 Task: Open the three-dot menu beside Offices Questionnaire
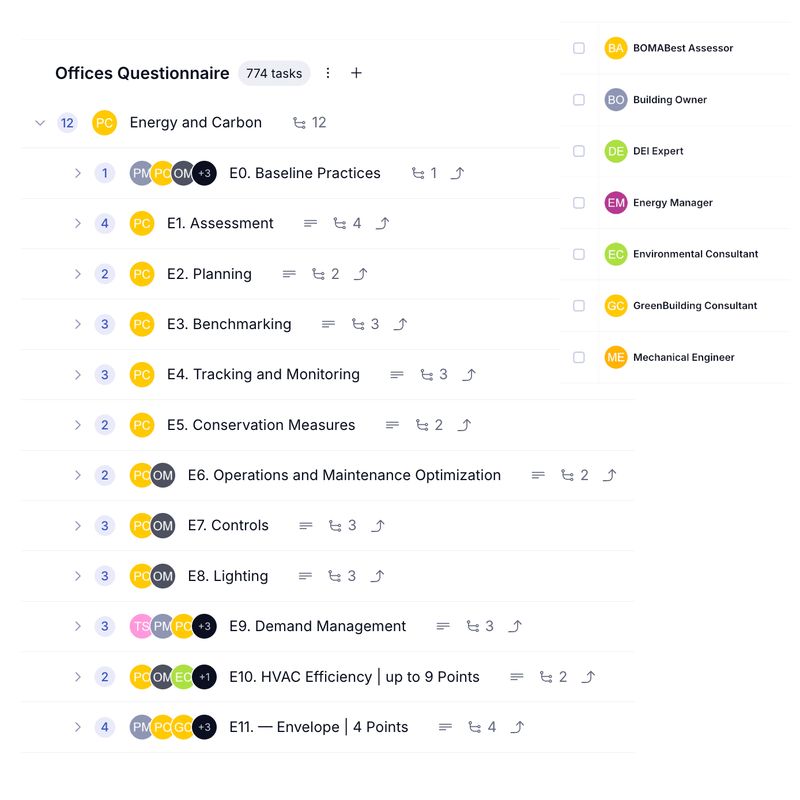pos(328,73)
